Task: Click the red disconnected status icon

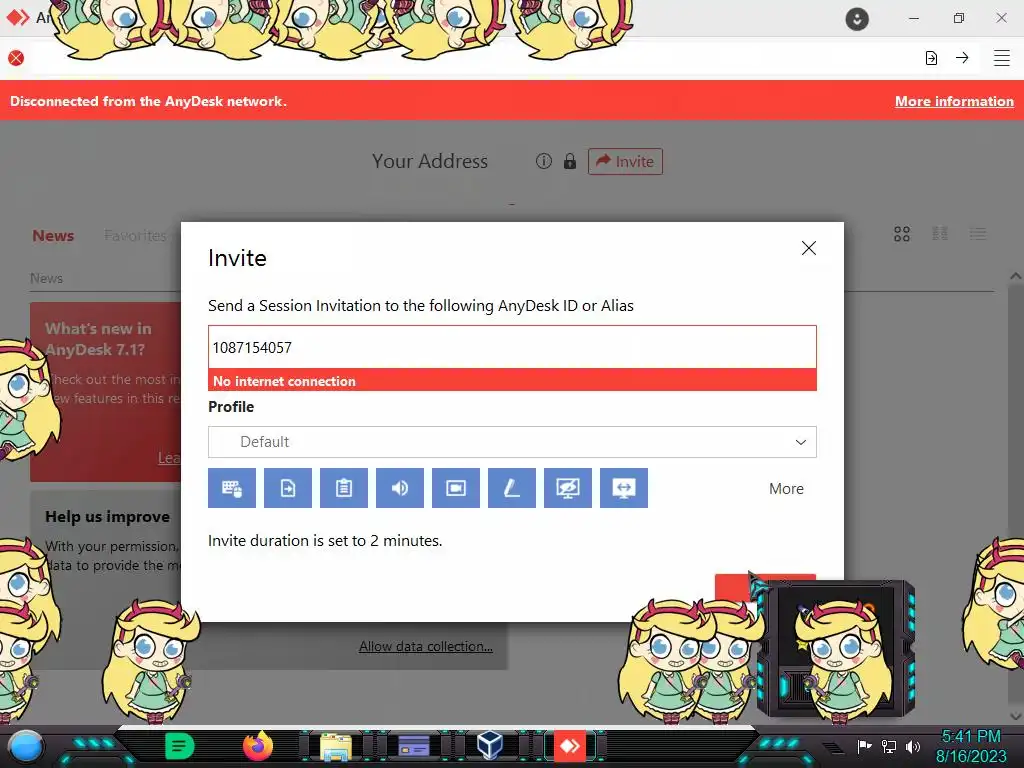Action: coord(16,58)
